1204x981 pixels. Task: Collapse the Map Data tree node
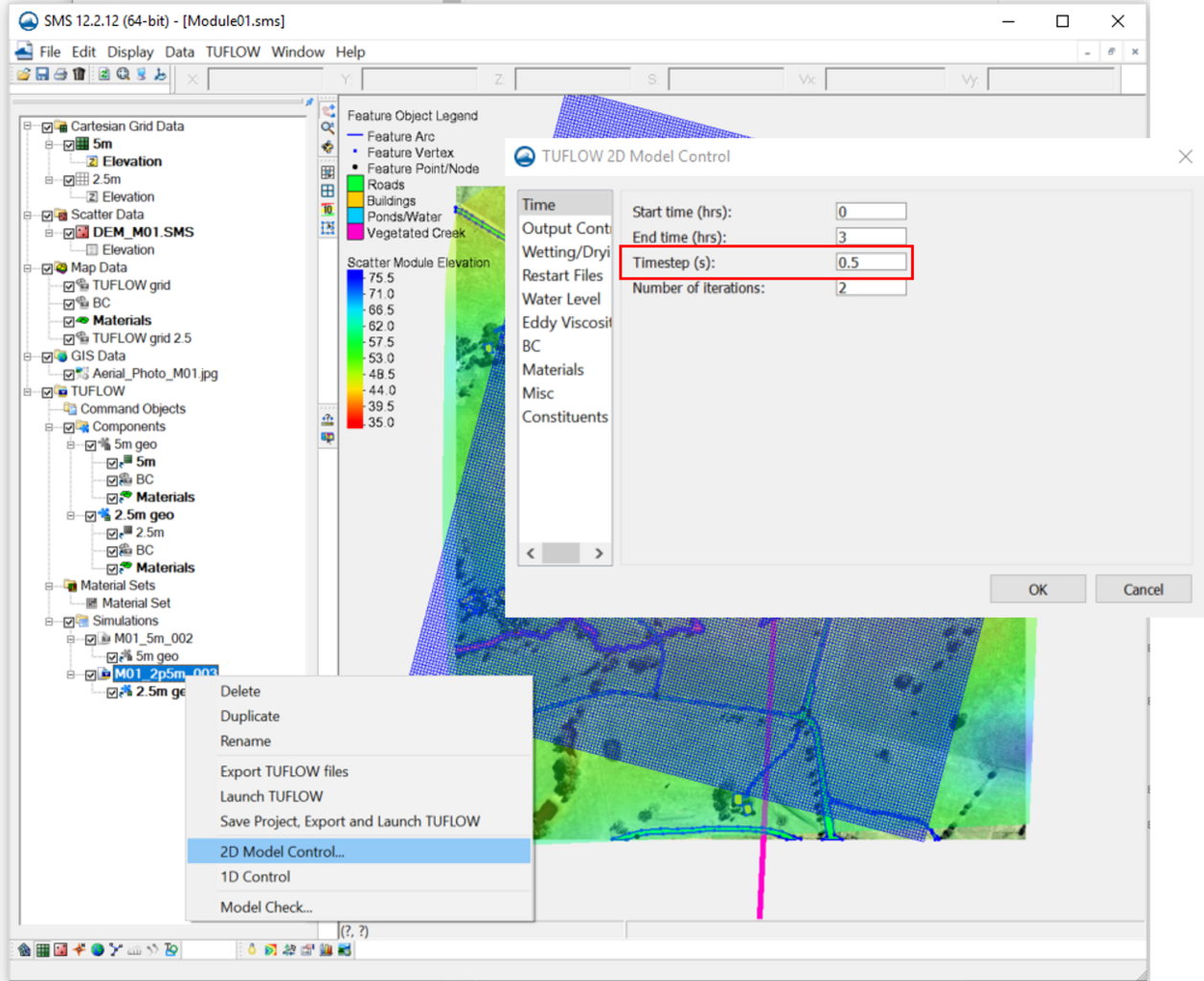click(x=28, y=268)
